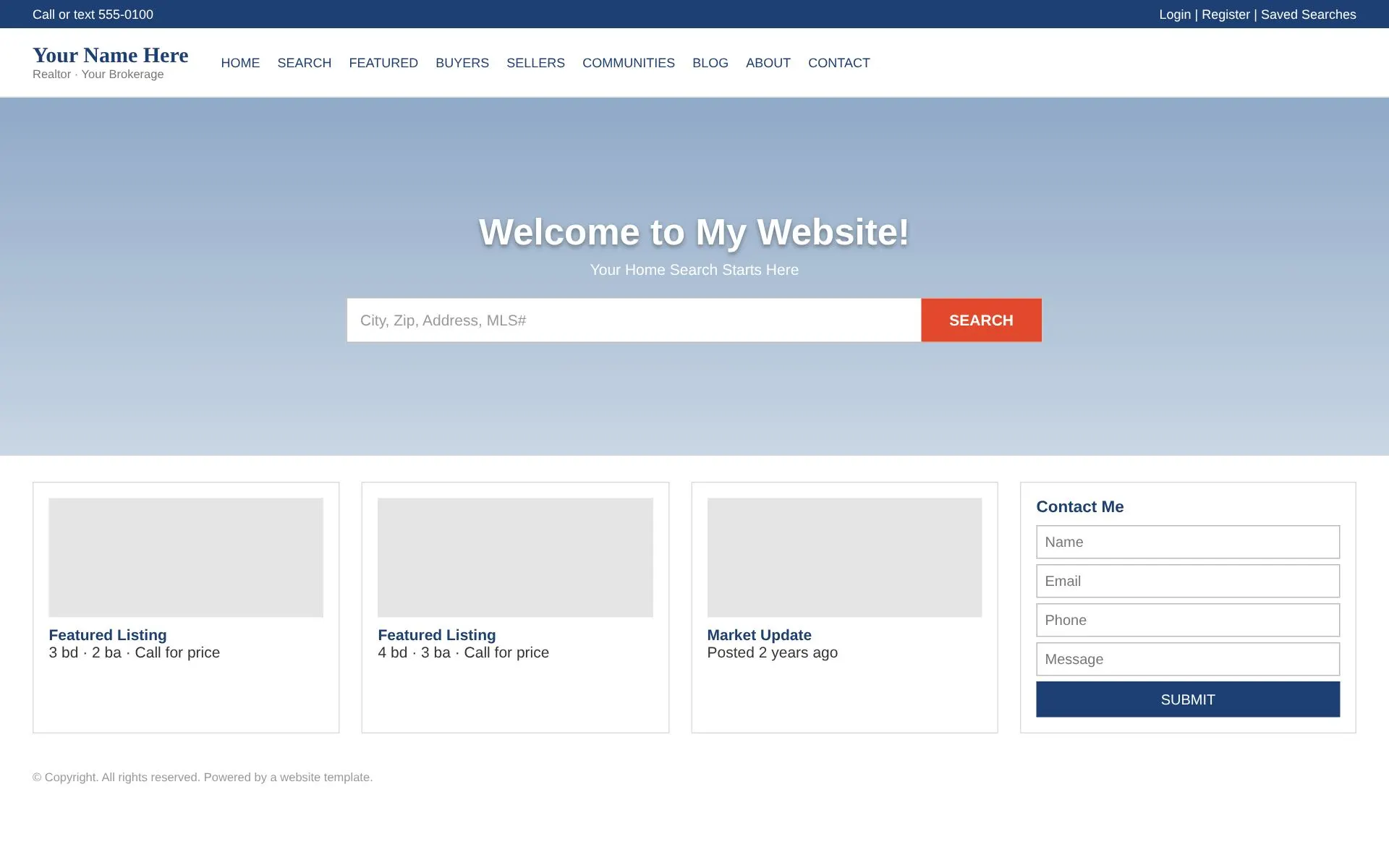The image size is (1389, 868).
Task: Click the 'Contact Me' heading
Action: coord(1079,507)
